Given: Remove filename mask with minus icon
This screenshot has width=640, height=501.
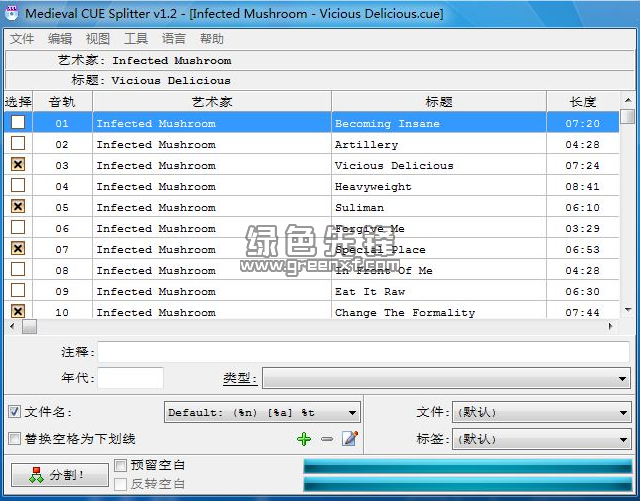Looking at the screenshot, I should (327, 439).
